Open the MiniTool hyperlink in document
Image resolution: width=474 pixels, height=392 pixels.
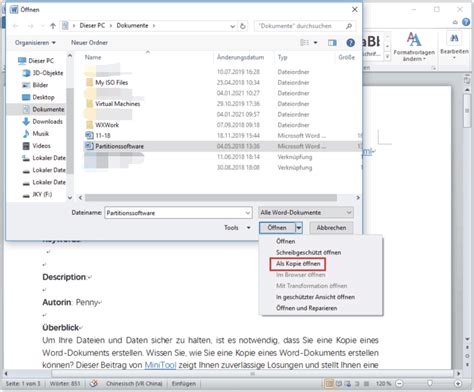click(160, 365)
